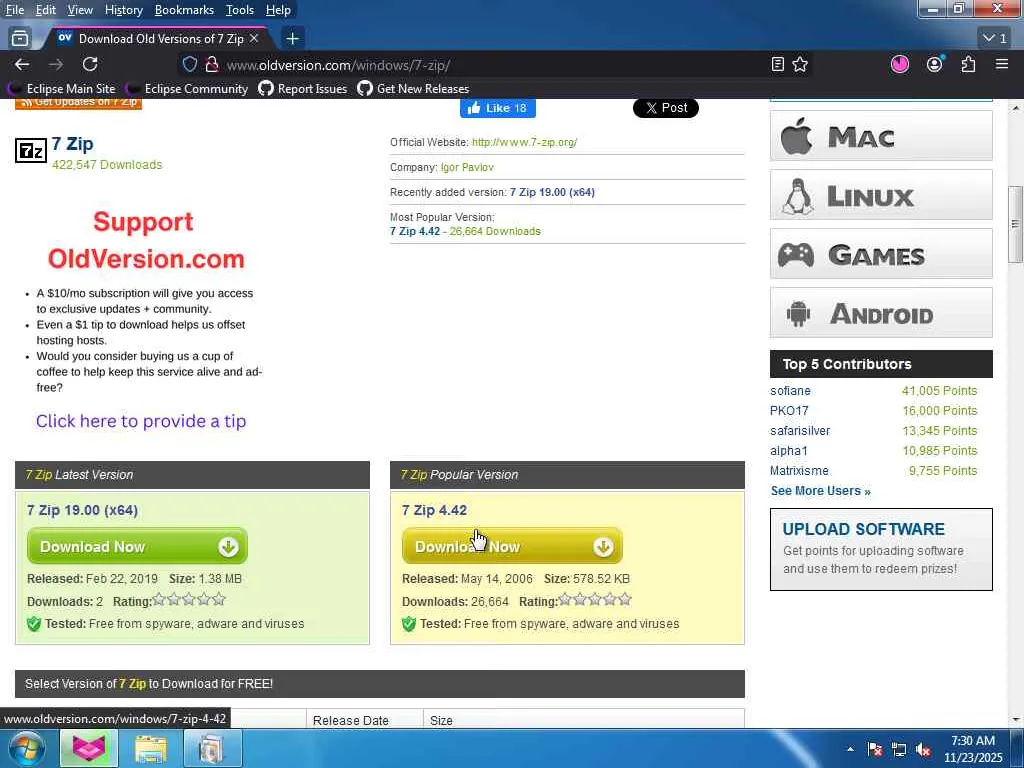This screenshot has width=1024, height=768.
Task: Open the Firefox account icon
Action: pyautogui.click(x=935, y=64)
